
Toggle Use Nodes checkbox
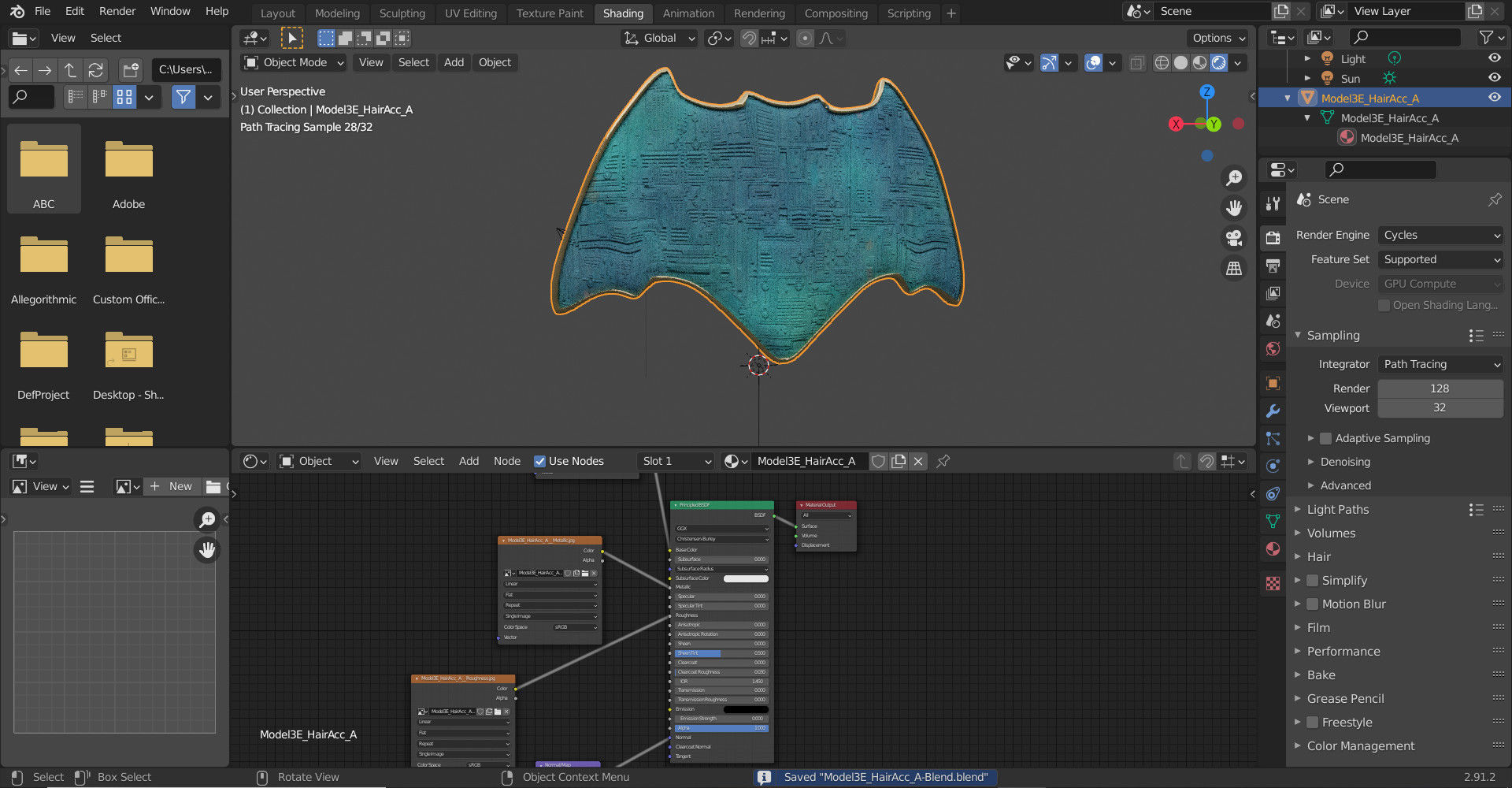tap(539, 462)
